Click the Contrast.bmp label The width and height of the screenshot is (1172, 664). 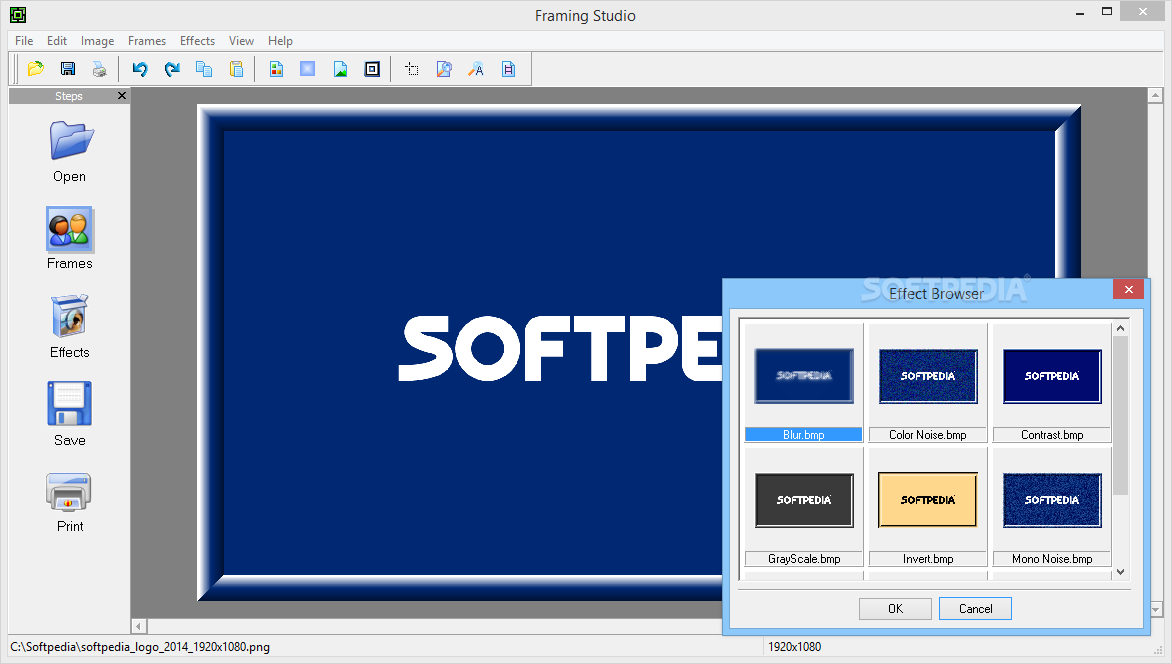coord(1052,434)
